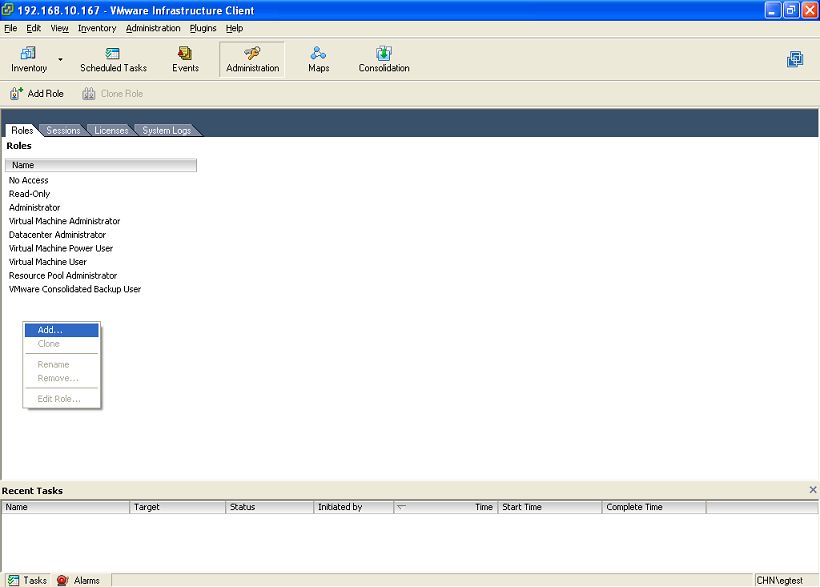
Task: Open the Tasks status bar button
Action: [28, 580]
